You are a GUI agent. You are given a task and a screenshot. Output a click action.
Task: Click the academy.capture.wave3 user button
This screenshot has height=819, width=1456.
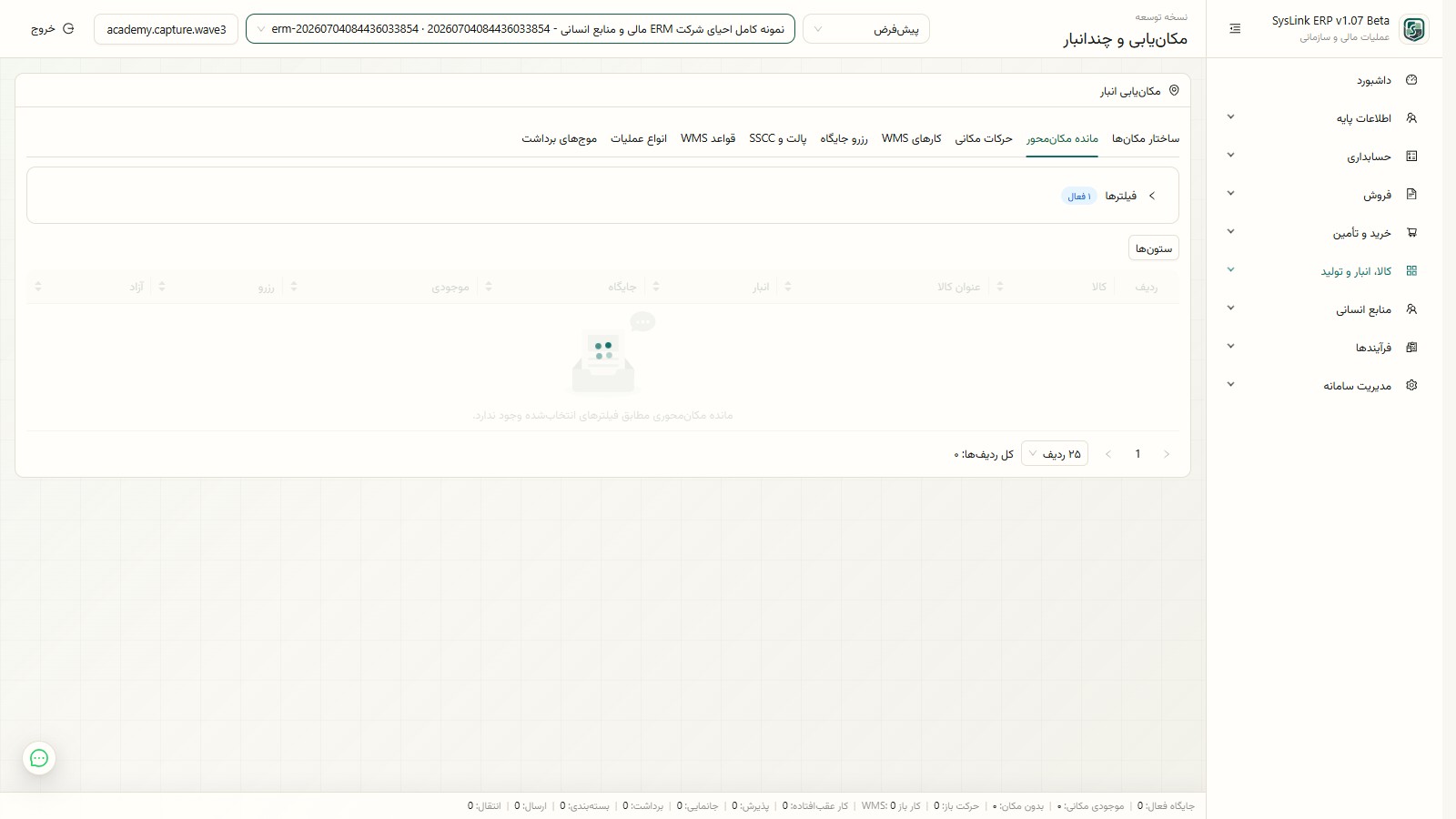point(167,29)
